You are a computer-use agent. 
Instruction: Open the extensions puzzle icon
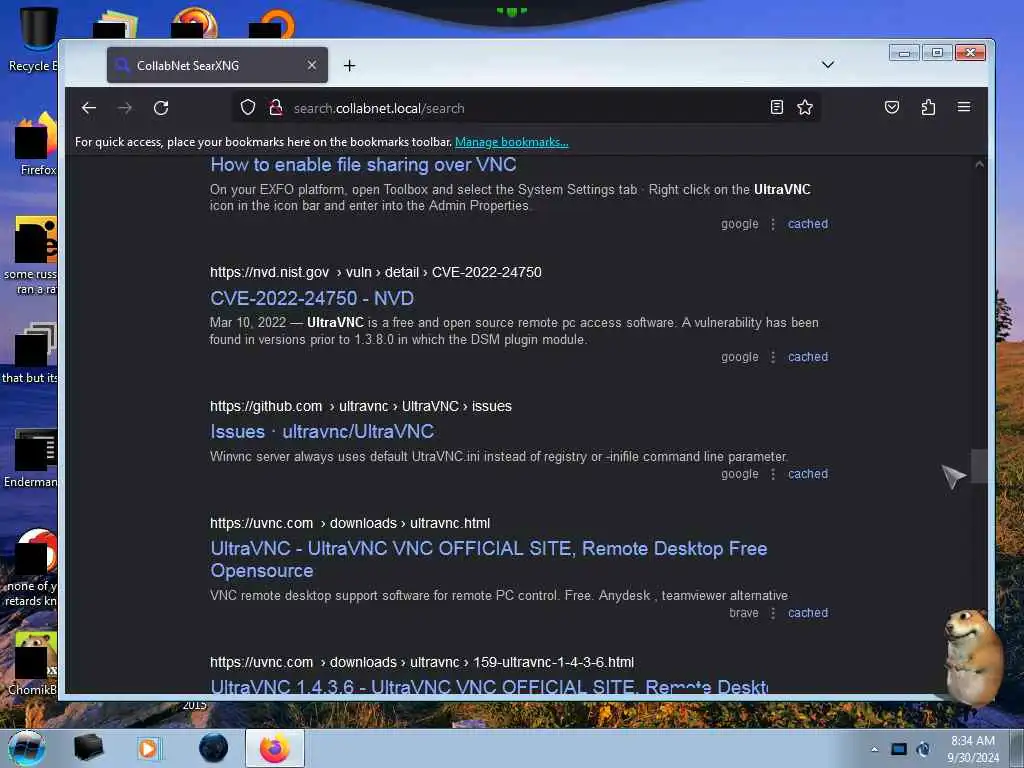928,107
